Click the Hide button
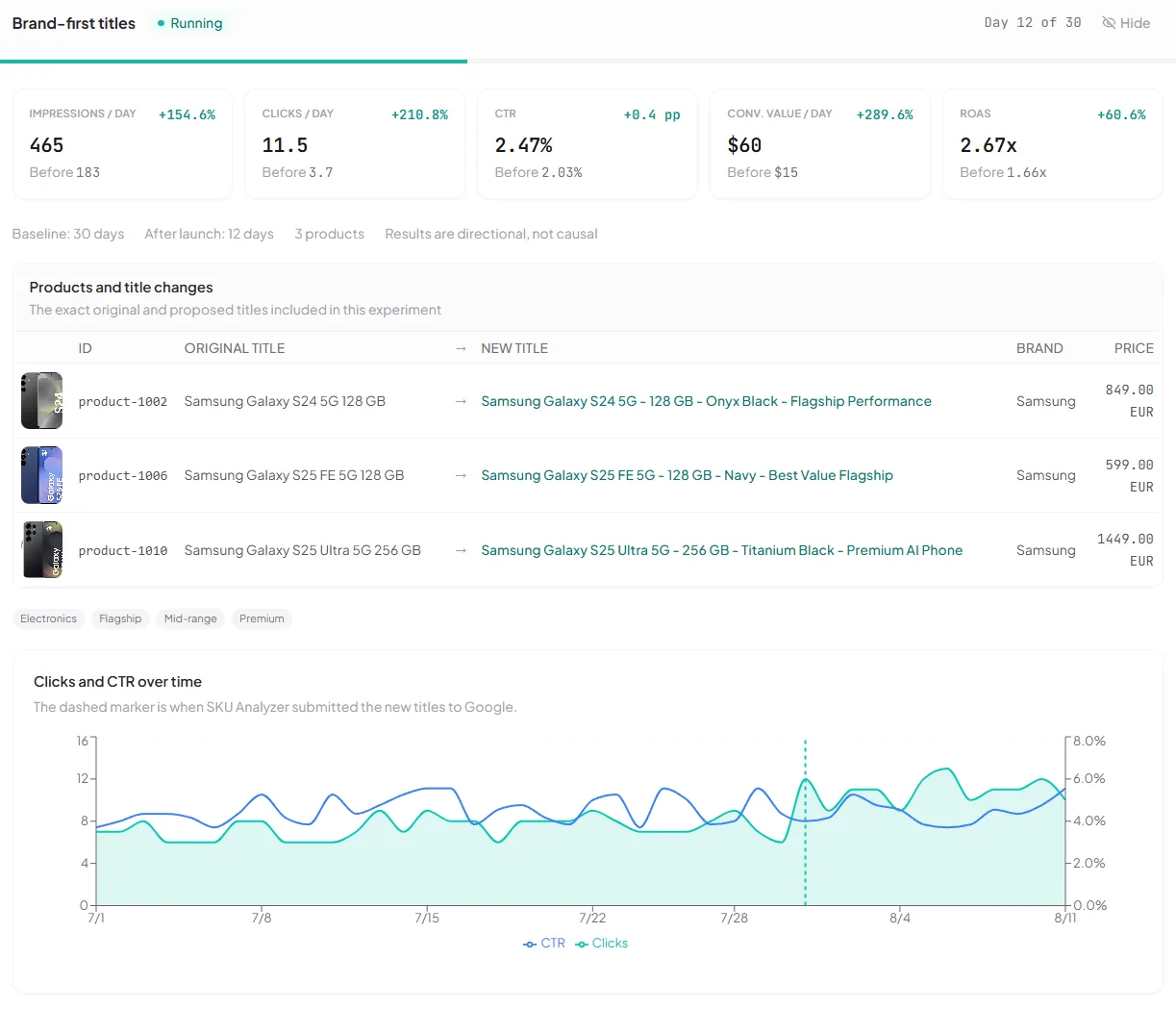This screenshot has width=1176, height=1009. pyautogui.click(x=1126, y=23)
